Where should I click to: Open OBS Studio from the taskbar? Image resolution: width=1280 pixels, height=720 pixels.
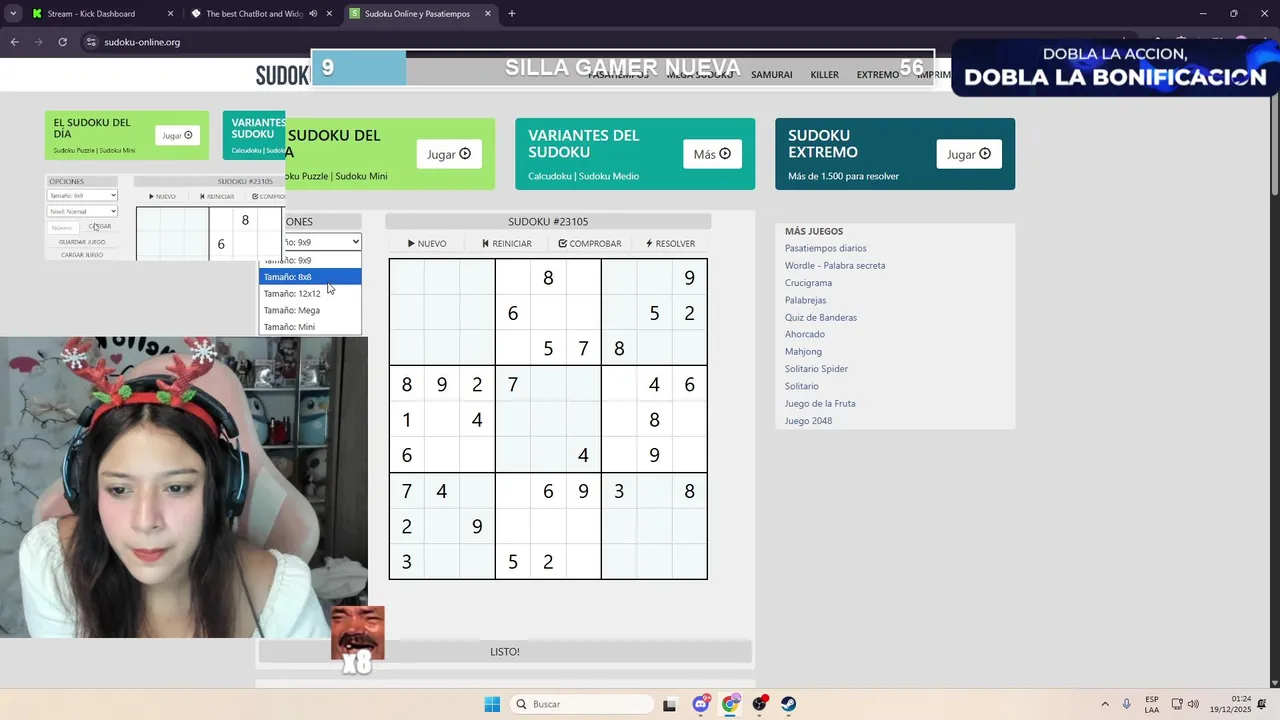pos(760,704)
